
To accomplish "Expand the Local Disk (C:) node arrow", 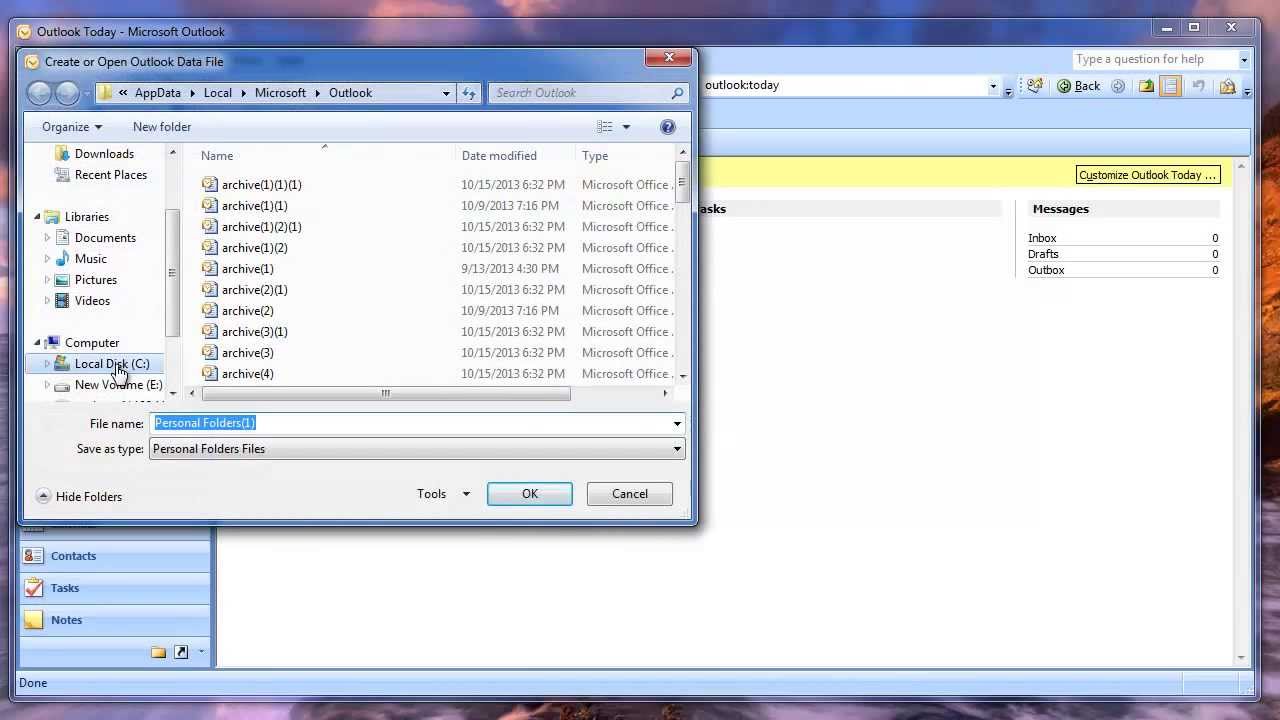I will coord(47,364).
